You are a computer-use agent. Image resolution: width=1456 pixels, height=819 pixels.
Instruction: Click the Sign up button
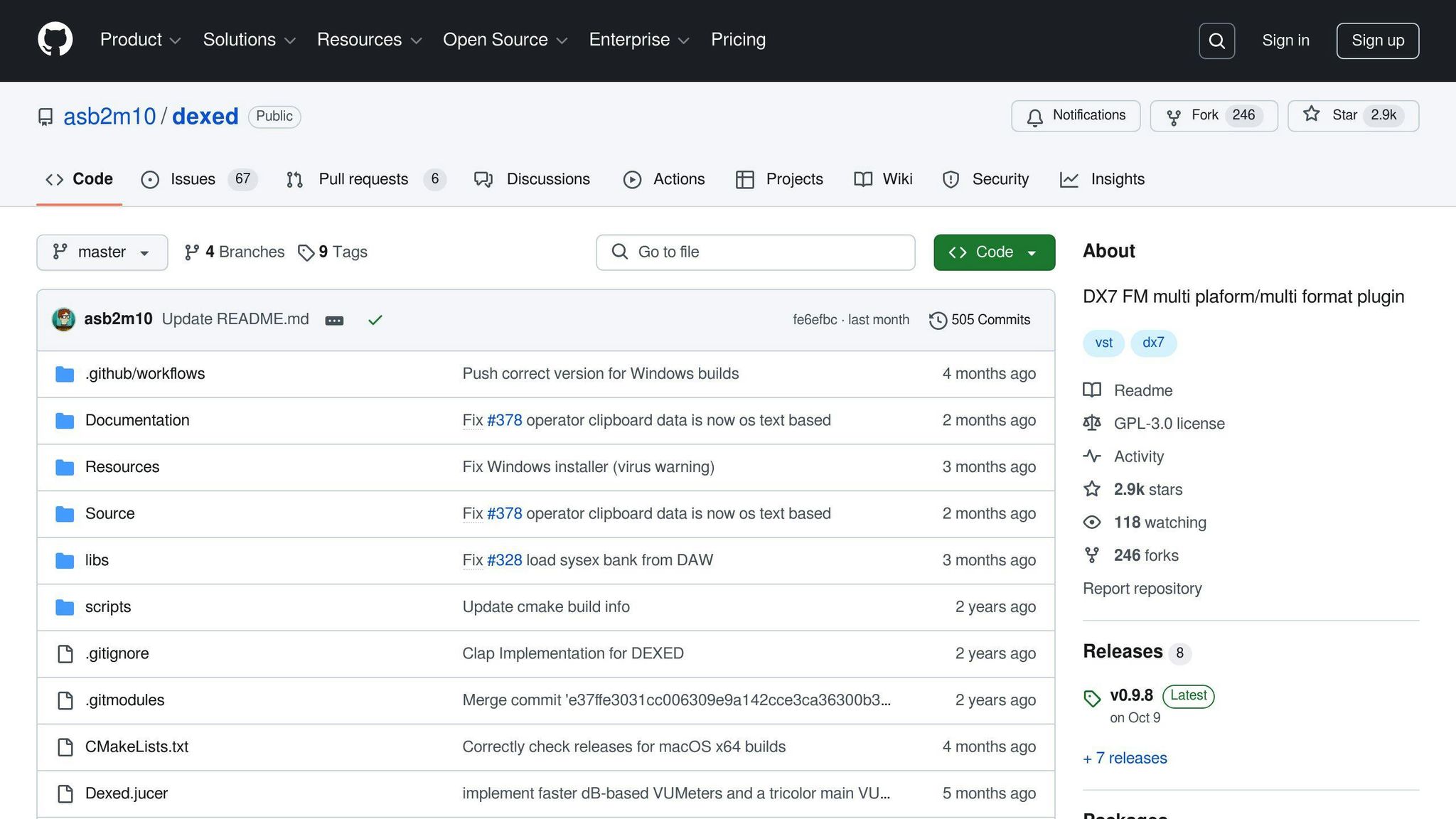click(x=1377, y=41)
